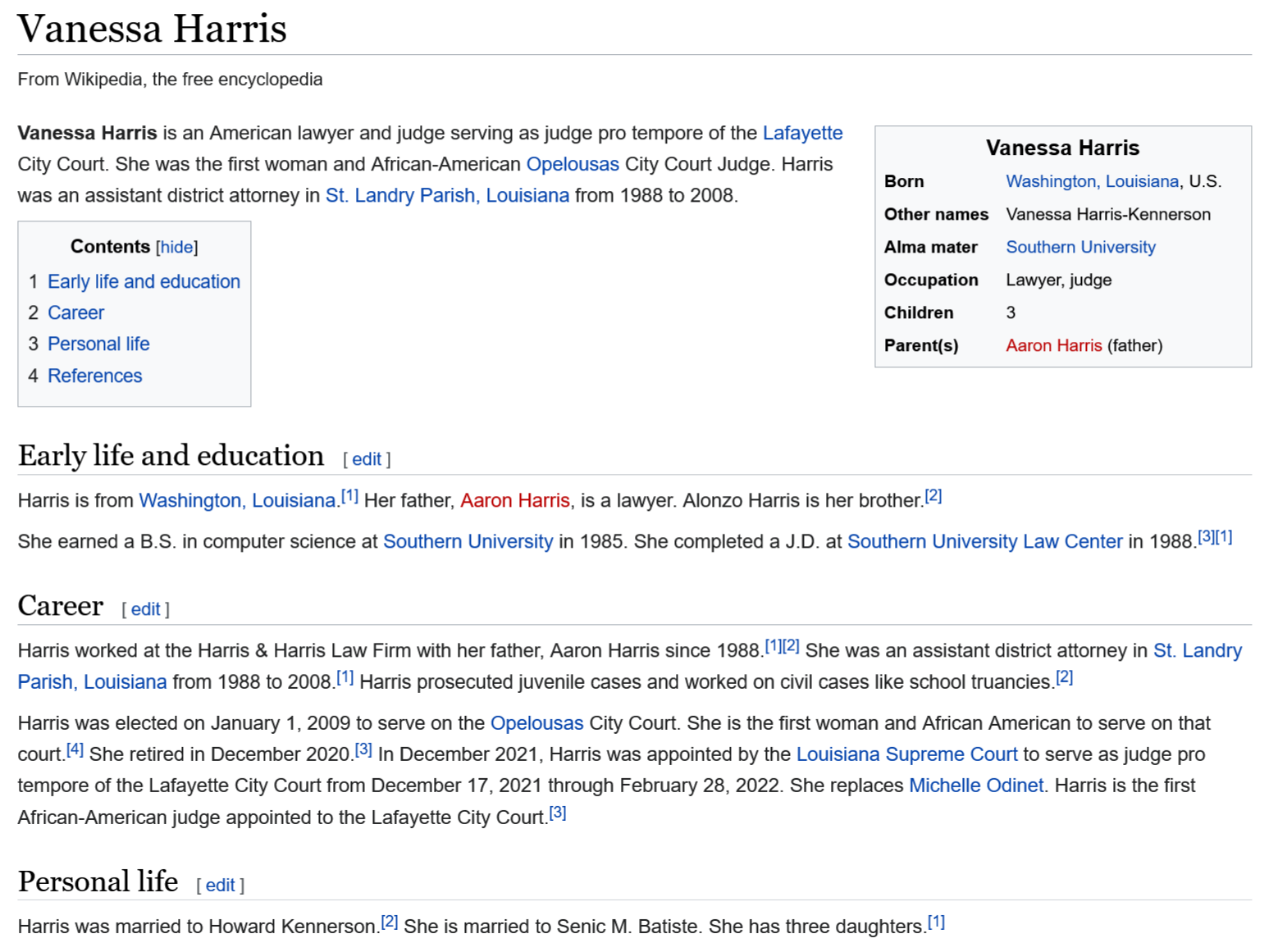This screenshot has width=1278, height=952.
Task: Open citation [2] after school truancies
Action: coord(1064,676)
